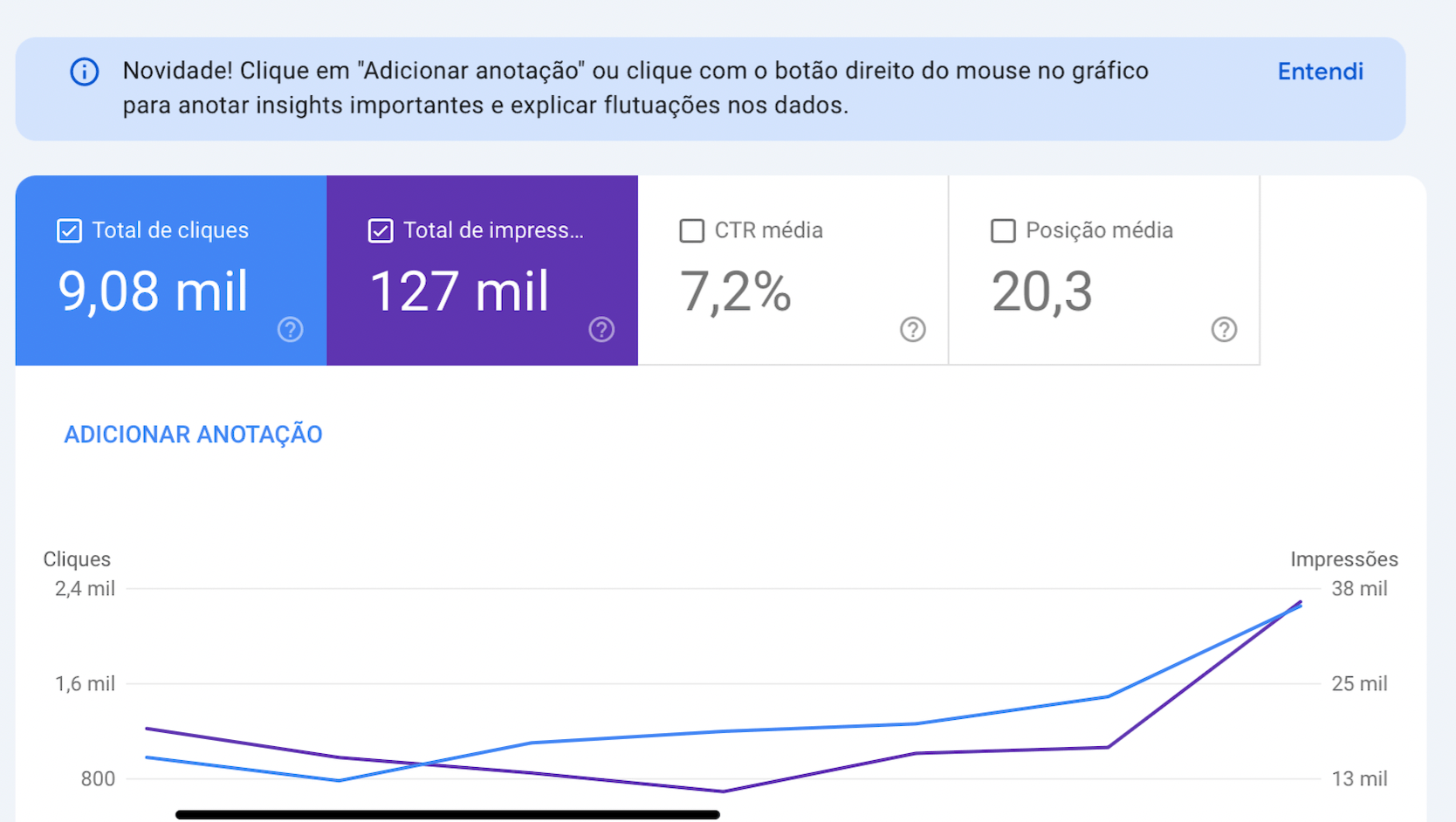Open help icon on Total de impressões card
The height and width of the screenshot is (822, 1456).
(601, 330)
